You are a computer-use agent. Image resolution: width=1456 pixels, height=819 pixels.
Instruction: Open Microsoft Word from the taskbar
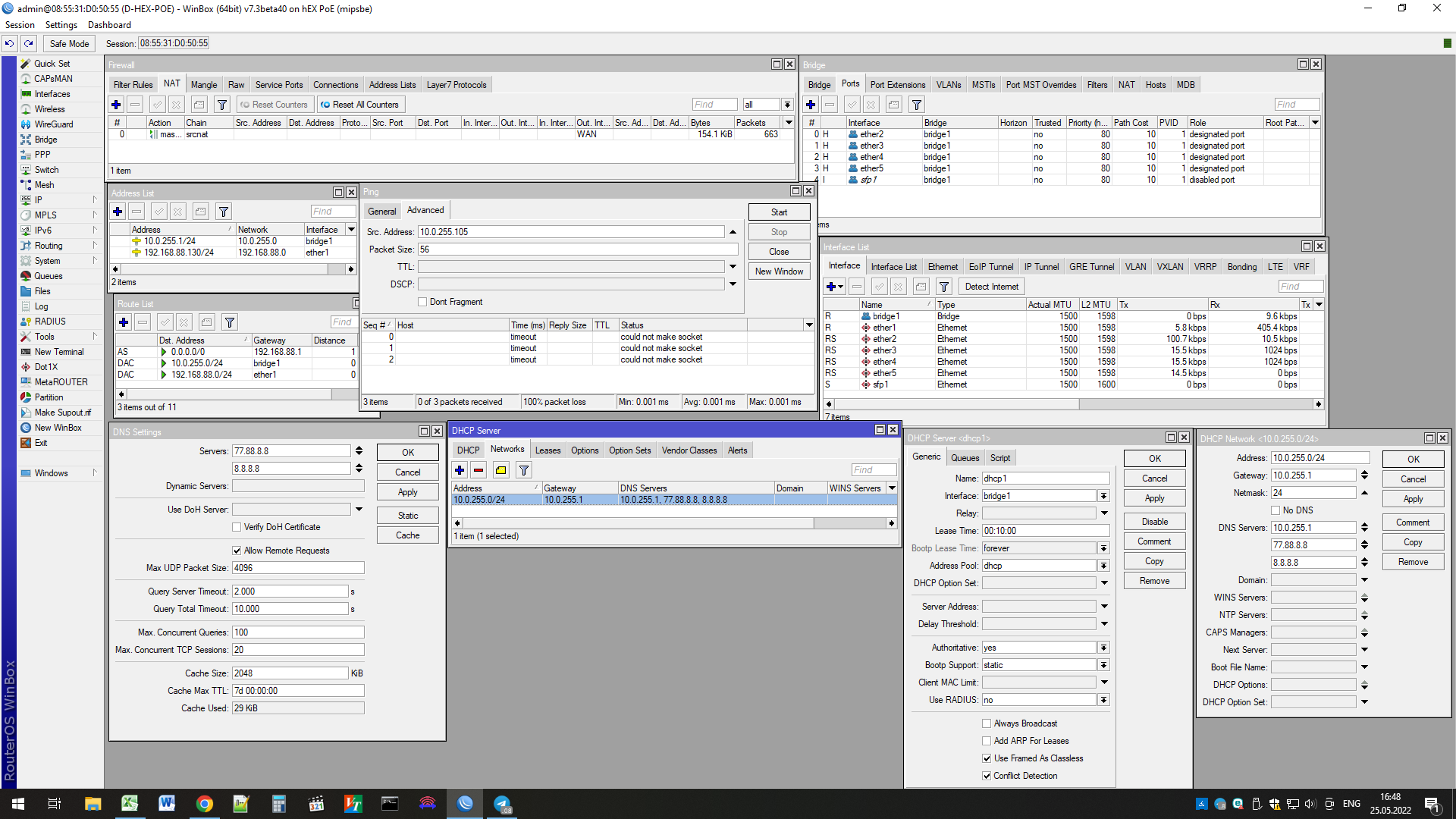(x=167, y=804)
